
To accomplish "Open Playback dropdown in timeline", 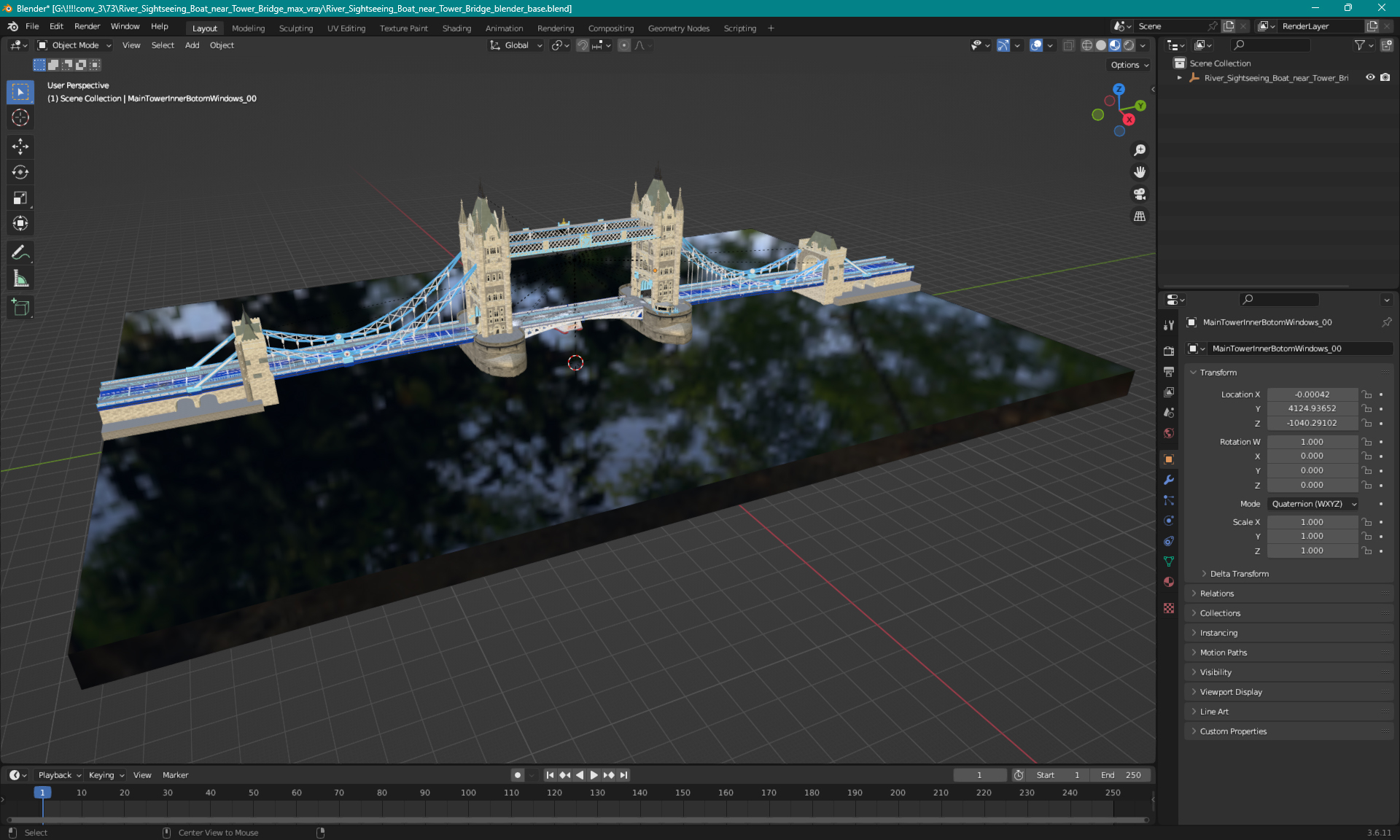I will (x=60, y=775).
